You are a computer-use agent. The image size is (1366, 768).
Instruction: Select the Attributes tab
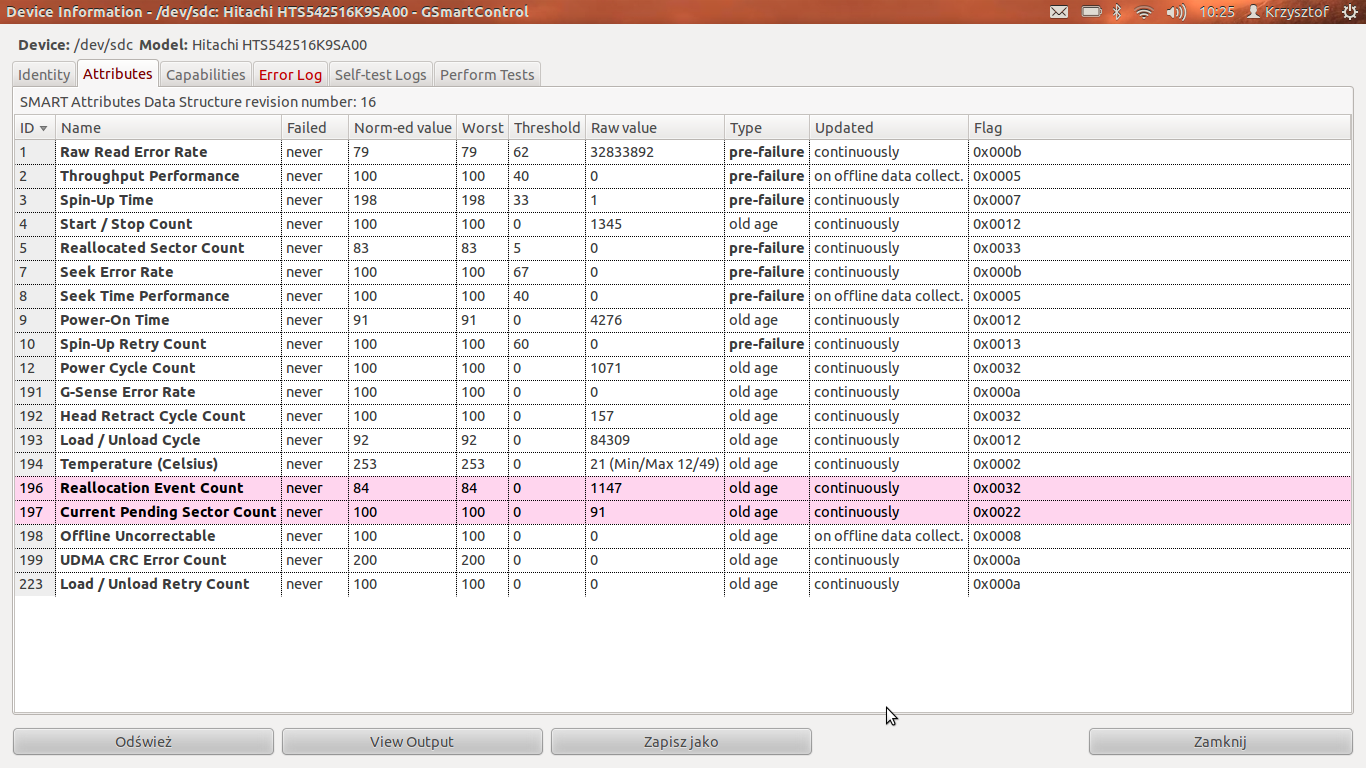118,73
